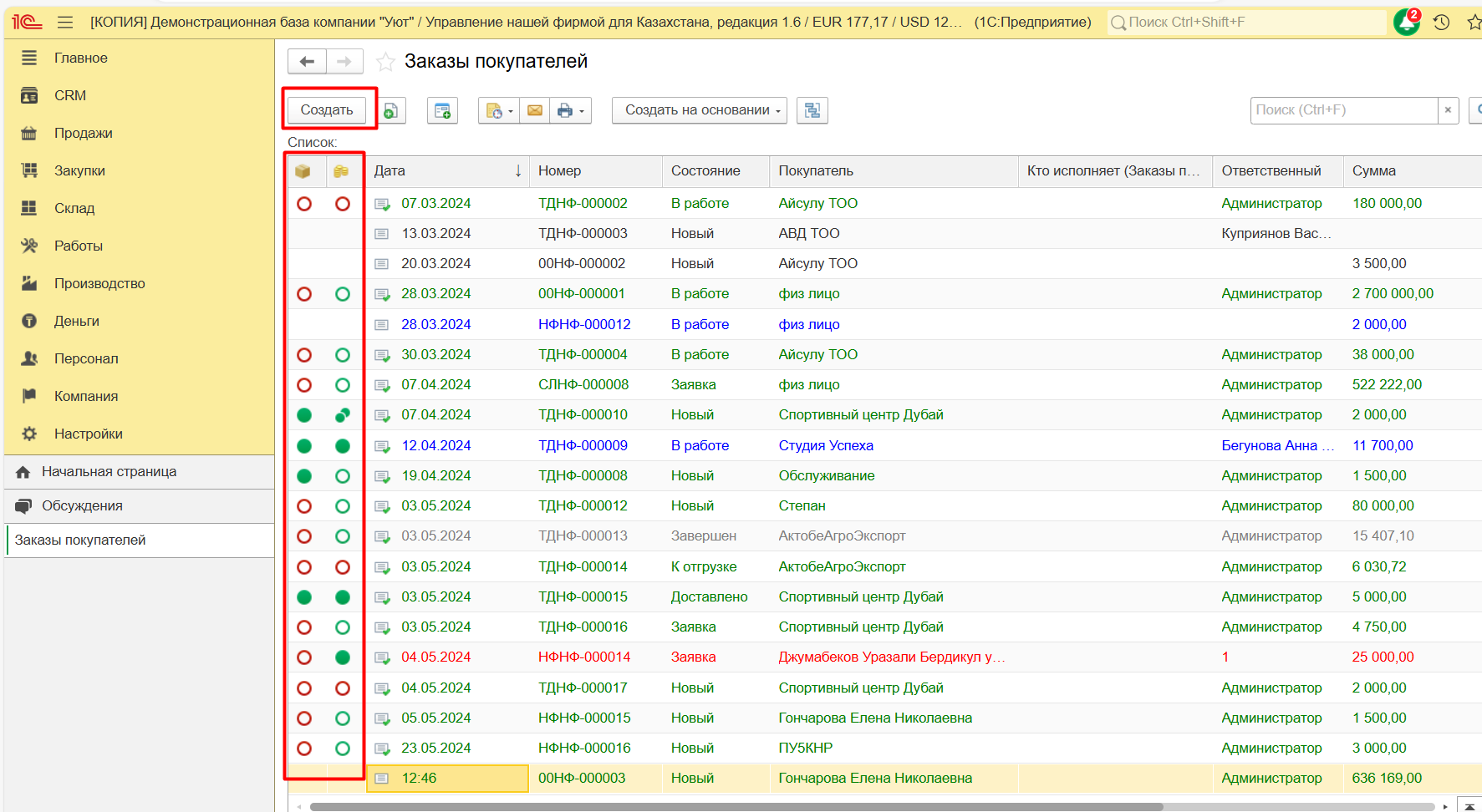This screenshot has height=812, width=1482.
Task: Click the list Поиск (Ctrl+F) search field
Action: [x=1342, y=110]
